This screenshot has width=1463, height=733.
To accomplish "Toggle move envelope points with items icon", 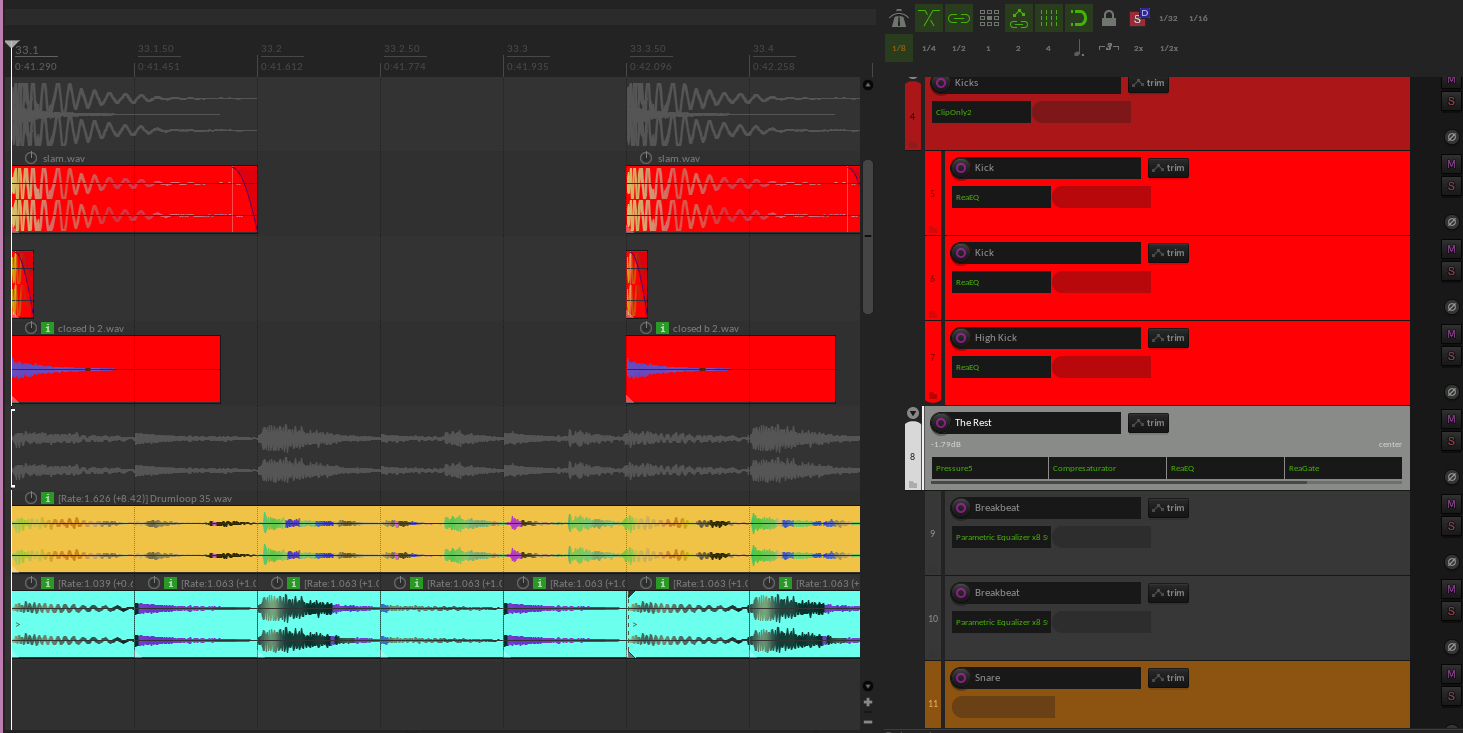I will 1019,18.
